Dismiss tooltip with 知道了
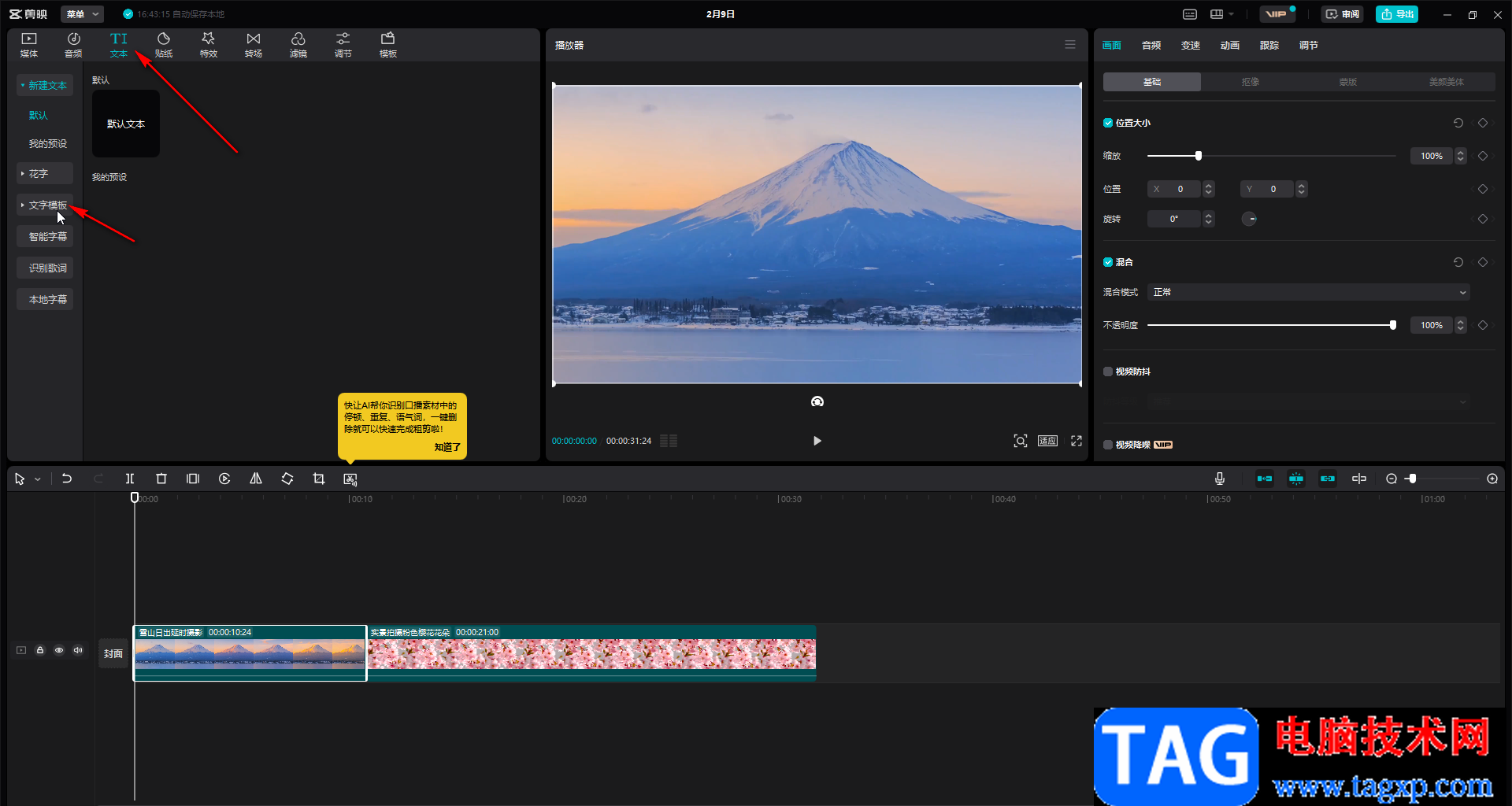Screen dimensions: 1512x806 coord(447,447)
